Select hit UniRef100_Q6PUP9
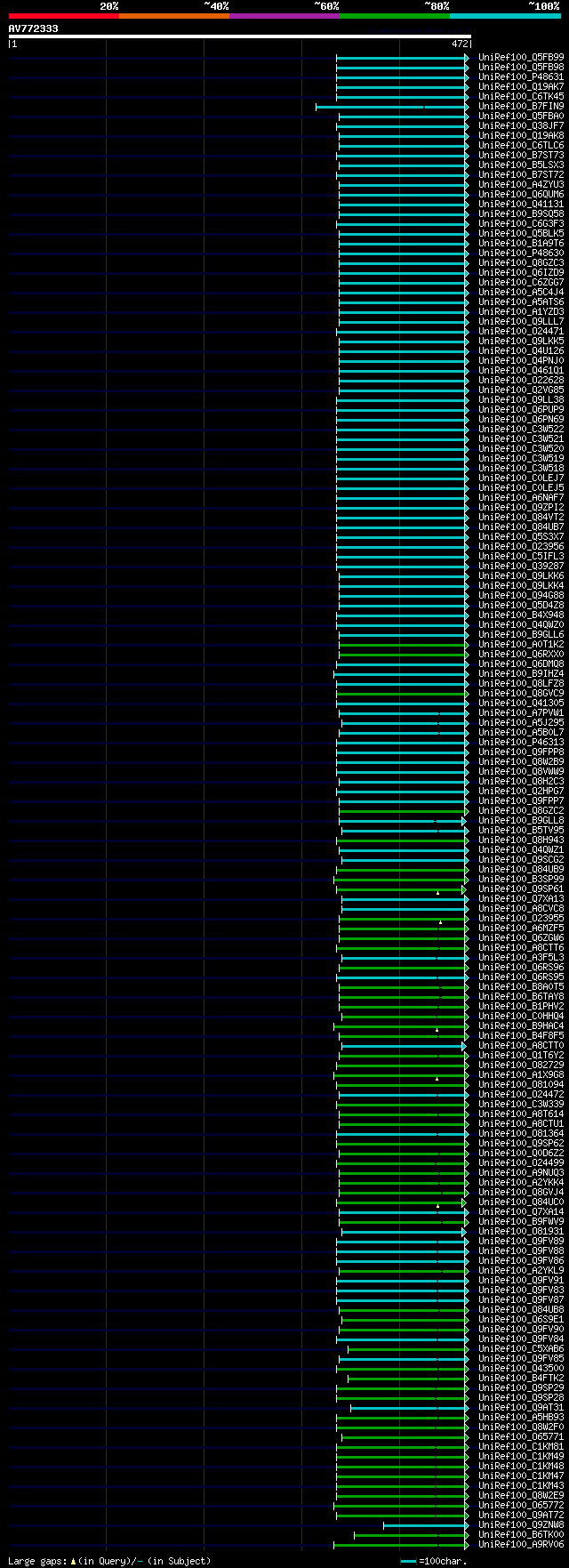The image size is (569, 1568). coord(521,409)
